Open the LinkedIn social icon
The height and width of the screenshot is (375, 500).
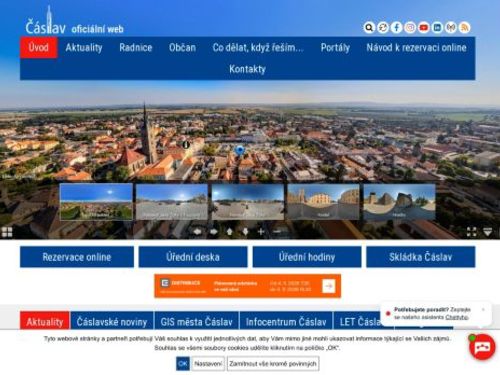tap(437, 27)
